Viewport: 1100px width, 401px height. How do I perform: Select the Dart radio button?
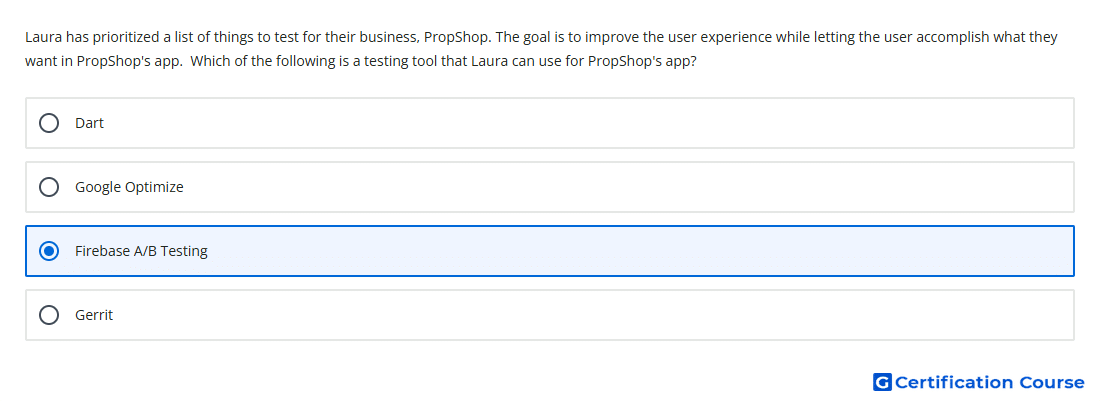pos(49,123)
